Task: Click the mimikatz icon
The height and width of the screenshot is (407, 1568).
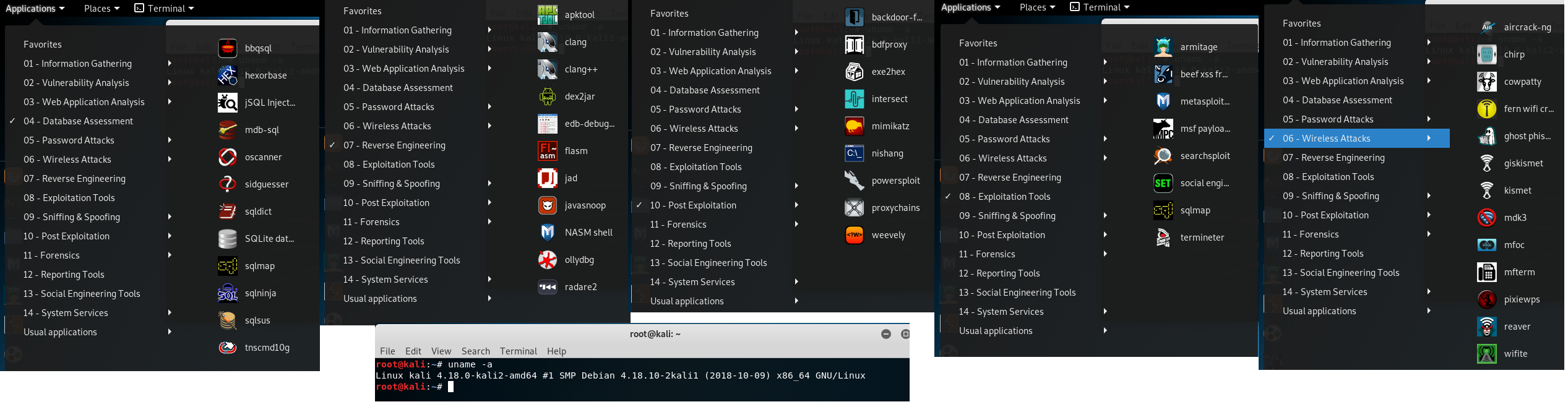Action: (855, 126)
